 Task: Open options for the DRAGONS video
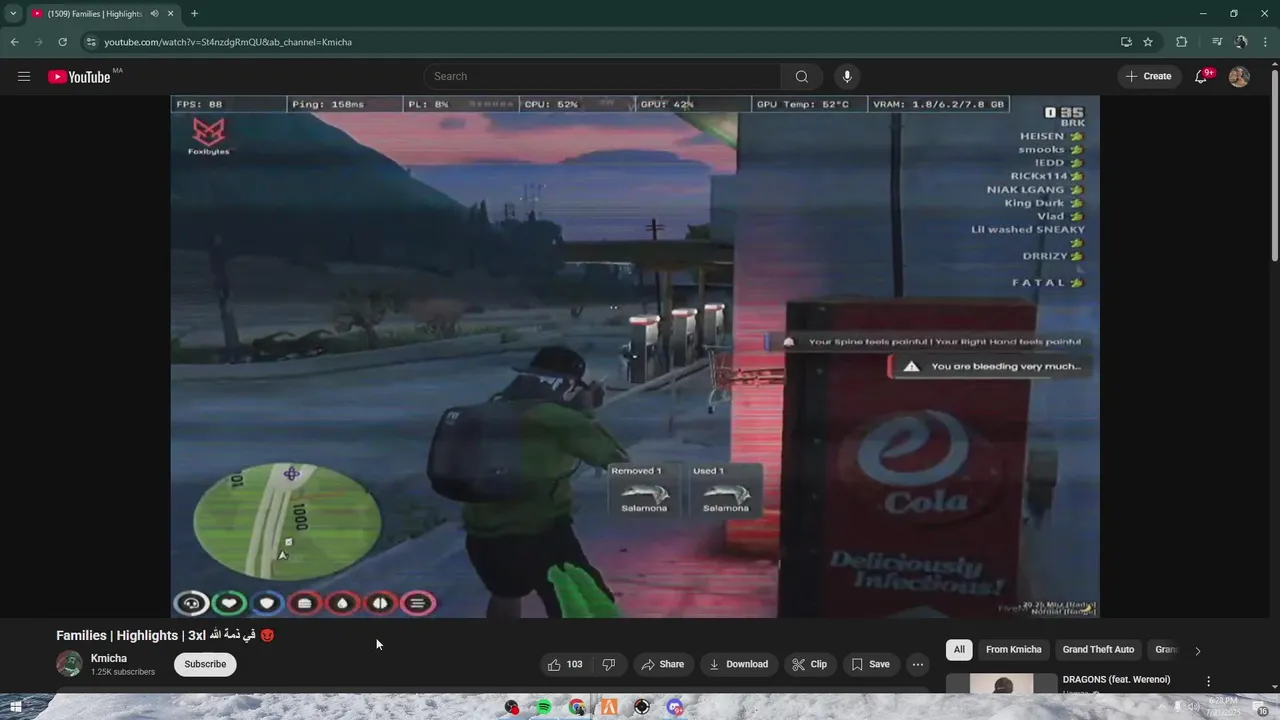tap(1208, 681)
